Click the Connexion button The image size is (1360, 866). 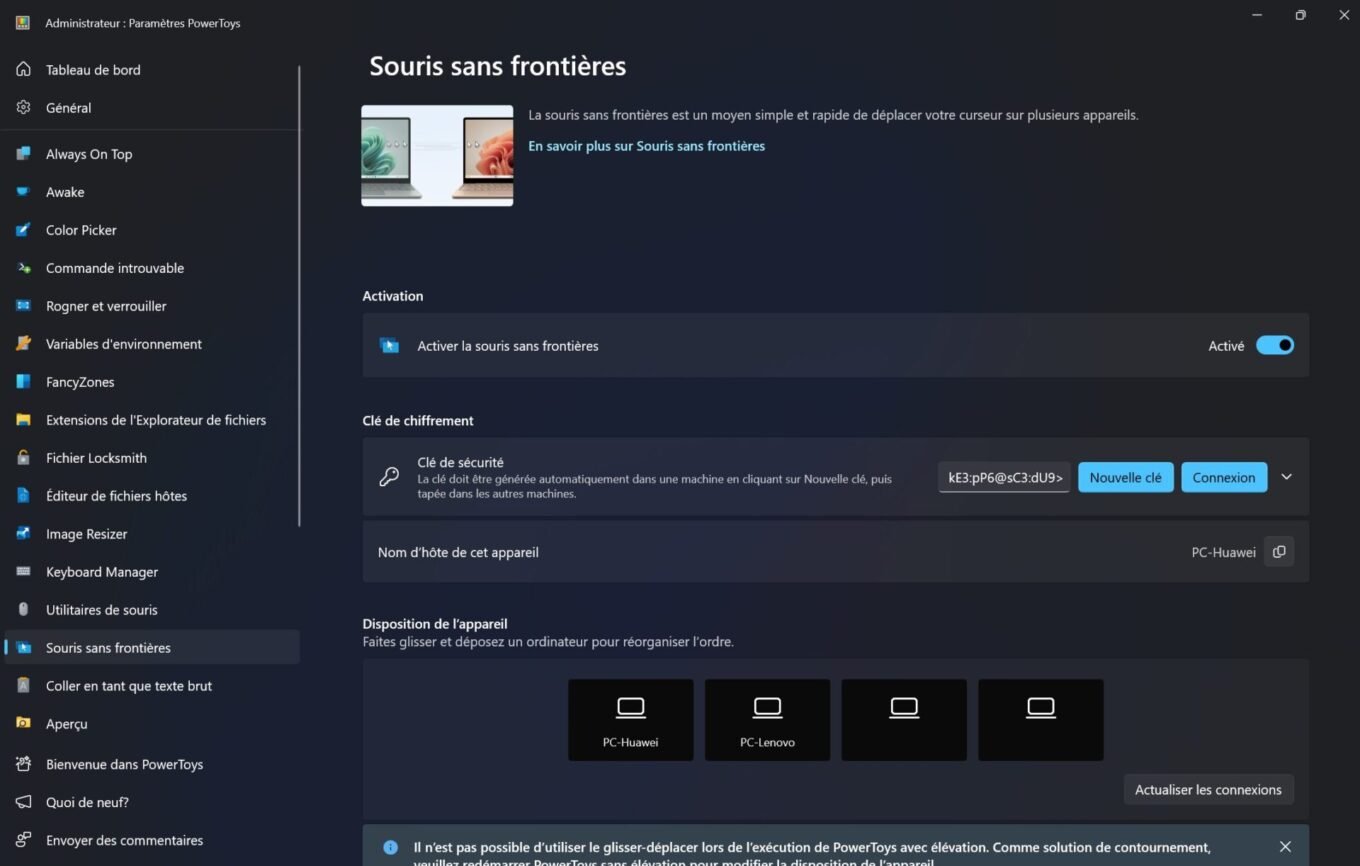pyautogui.click(x=1224, y=477)
